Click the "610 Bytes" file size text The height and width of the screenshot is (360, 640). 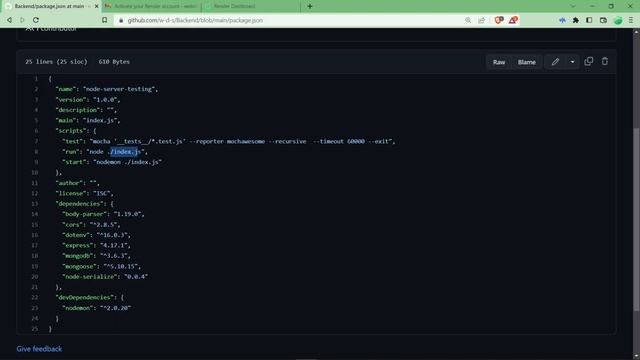(114, 62)
